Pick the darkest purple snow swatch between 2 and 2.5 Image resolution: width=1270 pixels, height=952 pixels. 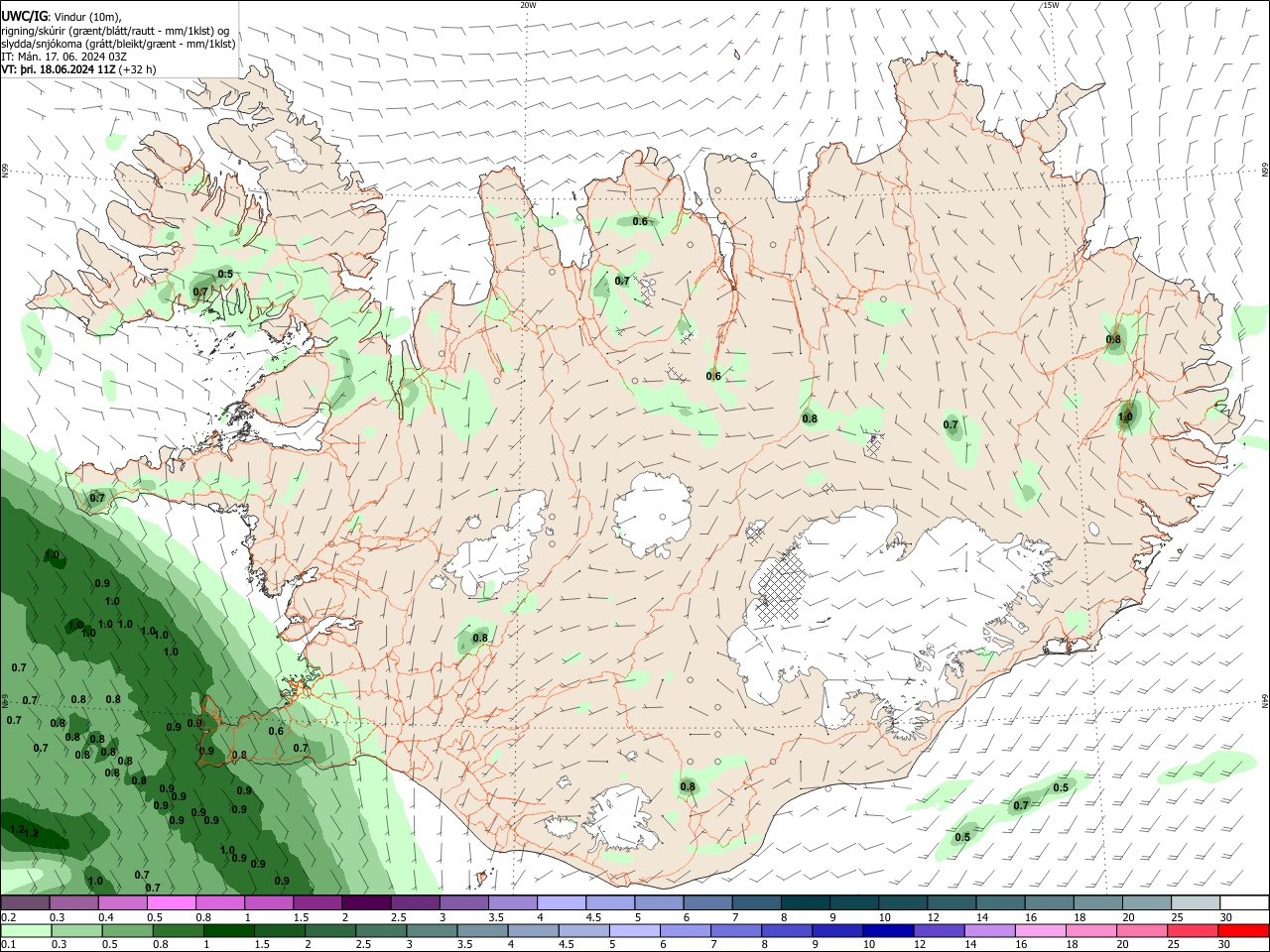click(365, 902)
